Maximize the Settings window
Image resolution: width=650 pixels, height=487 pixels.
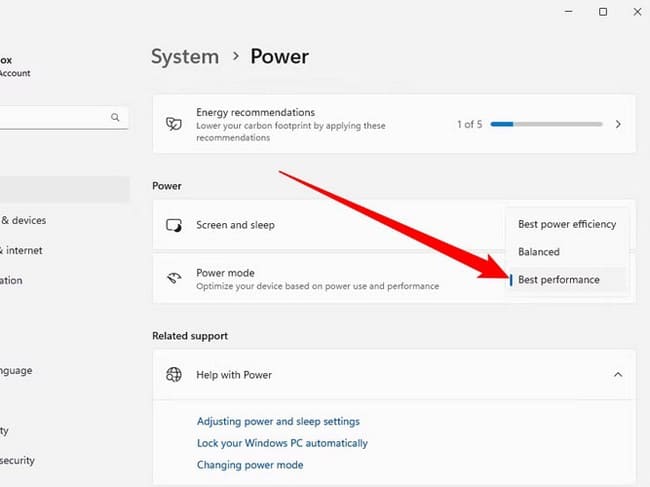tap(603, 12)
